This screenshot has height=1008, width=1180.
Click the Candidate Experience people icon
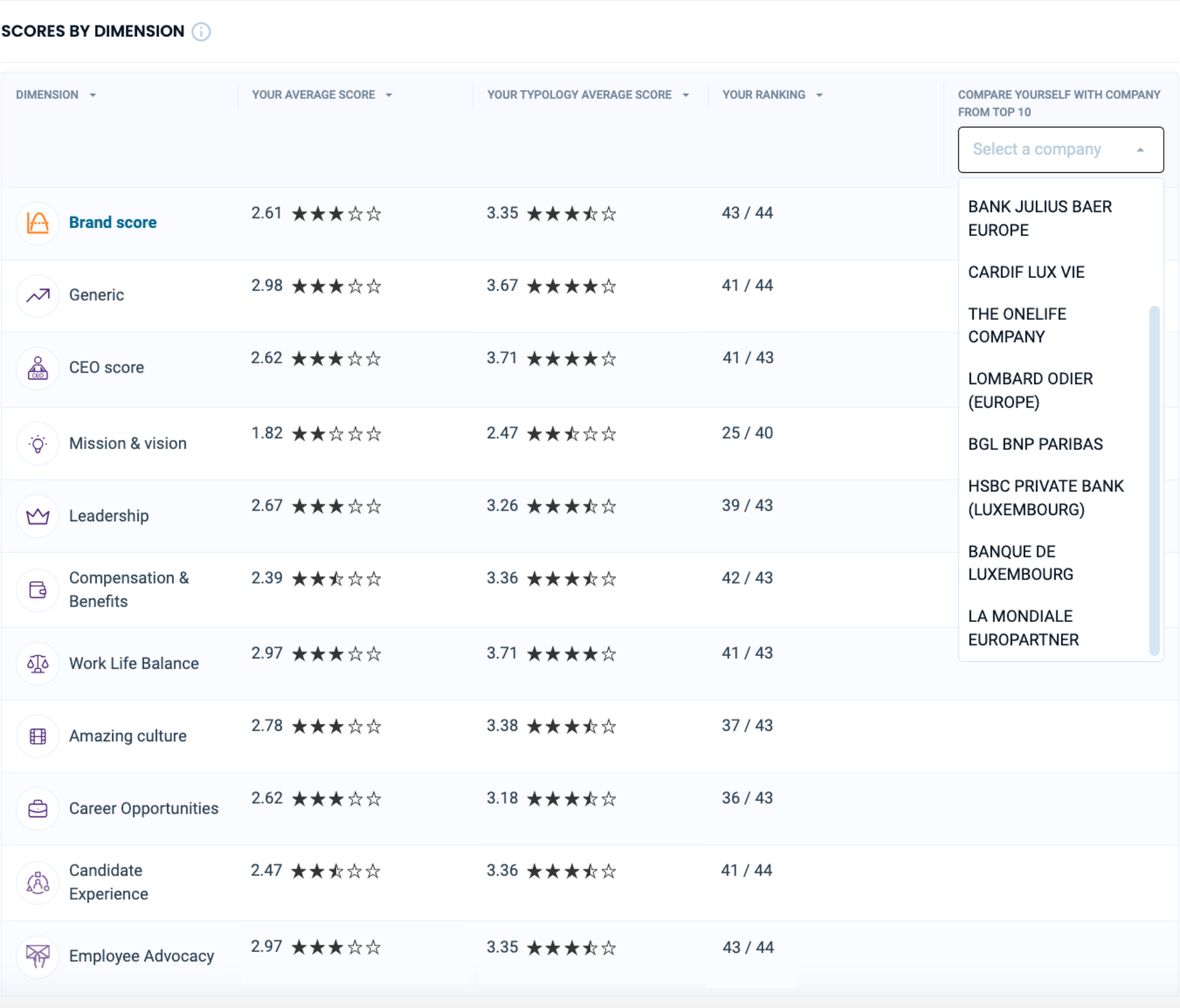tap(38, 882)
